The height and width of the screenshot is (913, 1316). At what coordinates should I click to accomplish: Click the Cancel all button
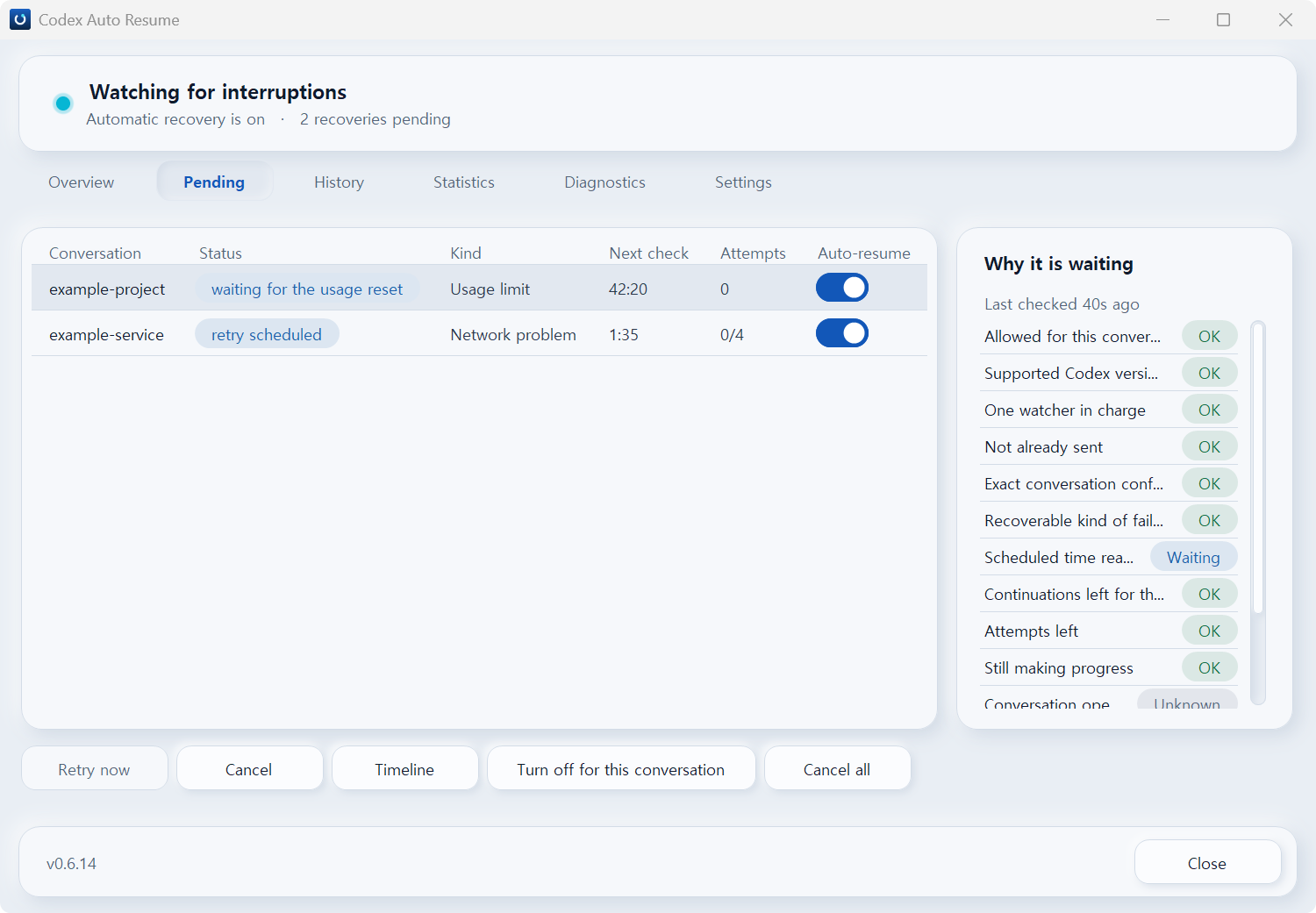pos(837,769)
